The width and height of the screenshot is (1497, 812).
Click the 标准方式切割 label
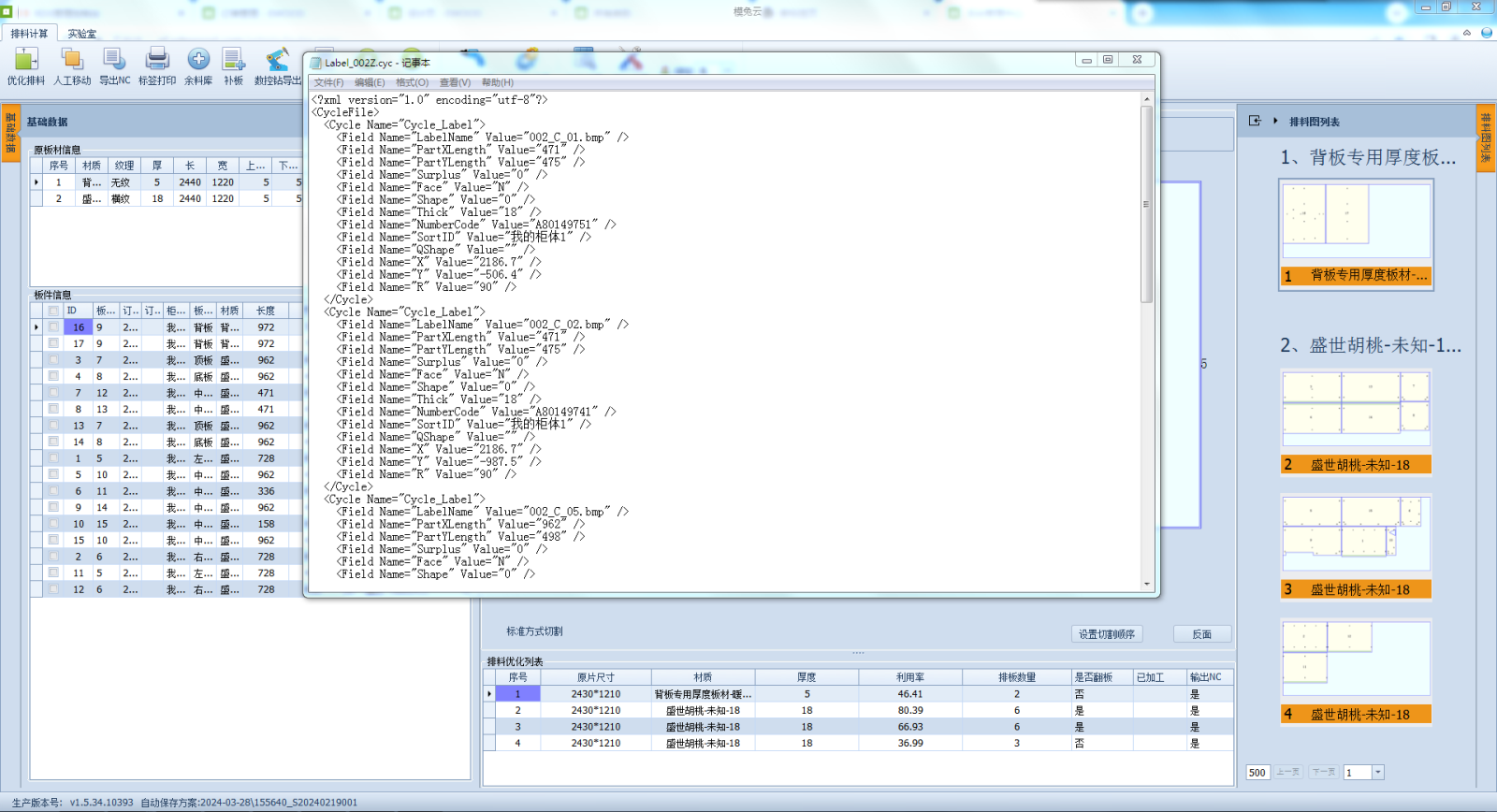click(x=534, y=631)
